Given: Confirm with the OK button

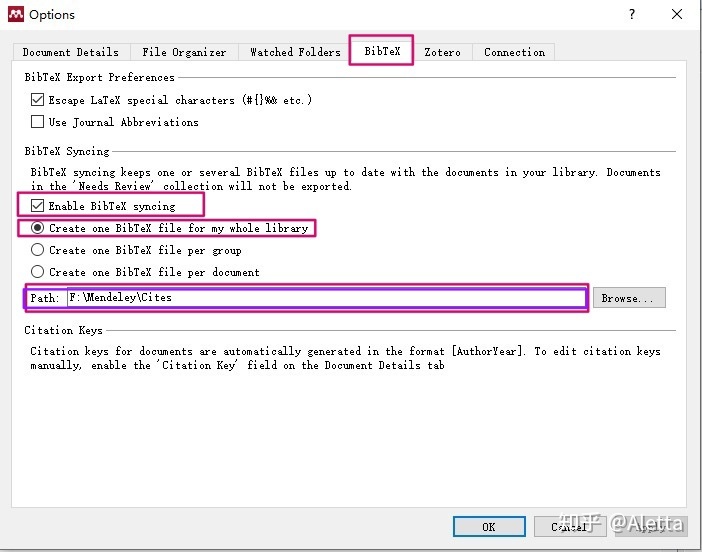Looking at the screenshot, I should click(x=489, y=526).
